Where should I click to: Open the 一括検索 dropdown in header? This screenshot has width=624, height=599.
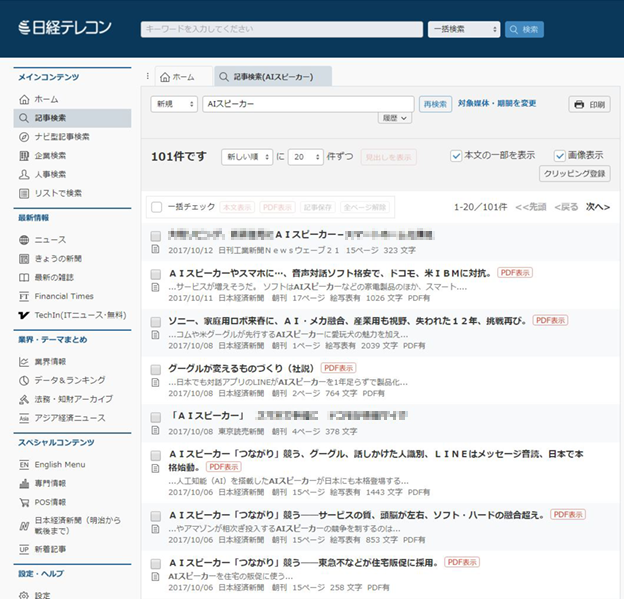tap(464, 29)
